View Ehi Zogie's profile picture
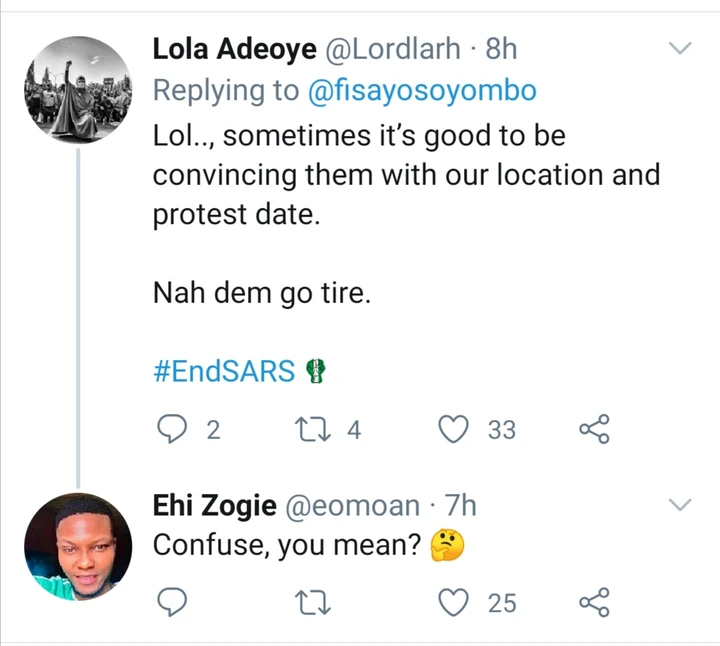The width and height of the screenshot is (720, 646). tap(77, 546)
